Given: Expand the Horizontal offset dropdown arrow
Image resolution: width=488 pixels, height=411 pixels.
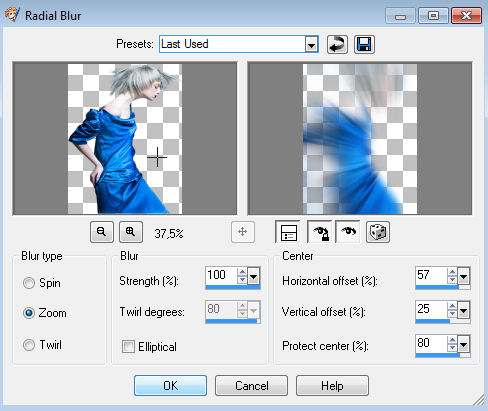Looking at the screenshot, I should [x=464, y=276].
